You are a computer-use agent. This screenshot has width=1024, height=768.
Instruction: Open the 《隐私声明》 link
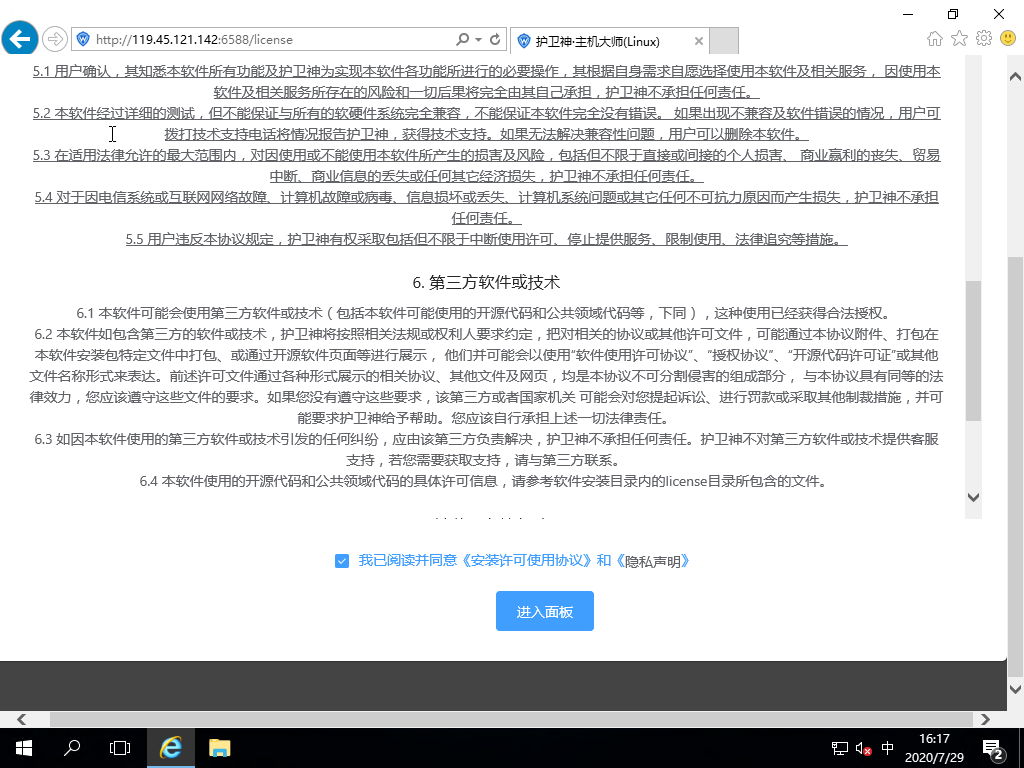[x=653, y=561]
